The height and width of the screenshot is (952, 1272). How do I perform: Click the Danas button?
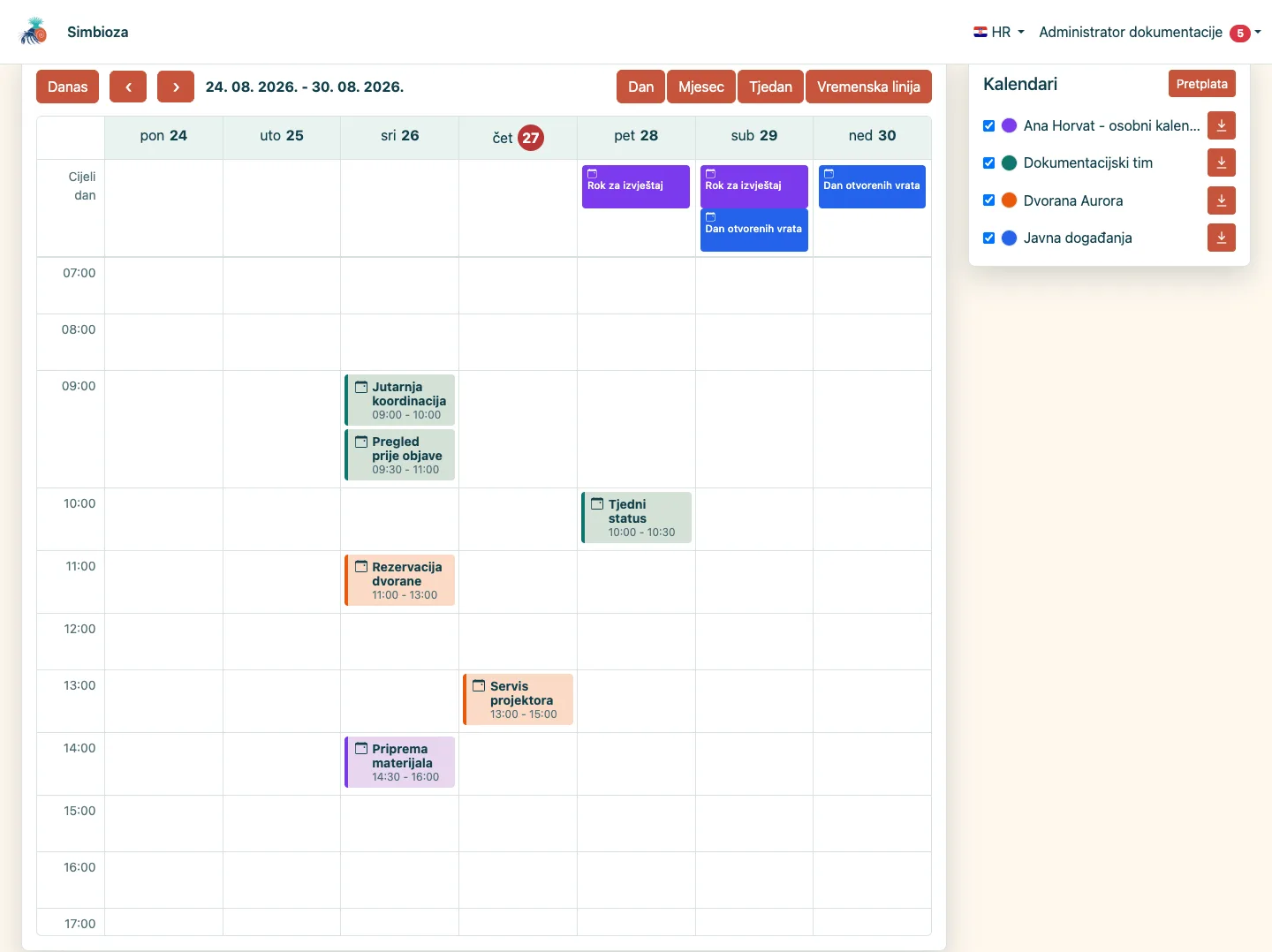pos(67,87)
